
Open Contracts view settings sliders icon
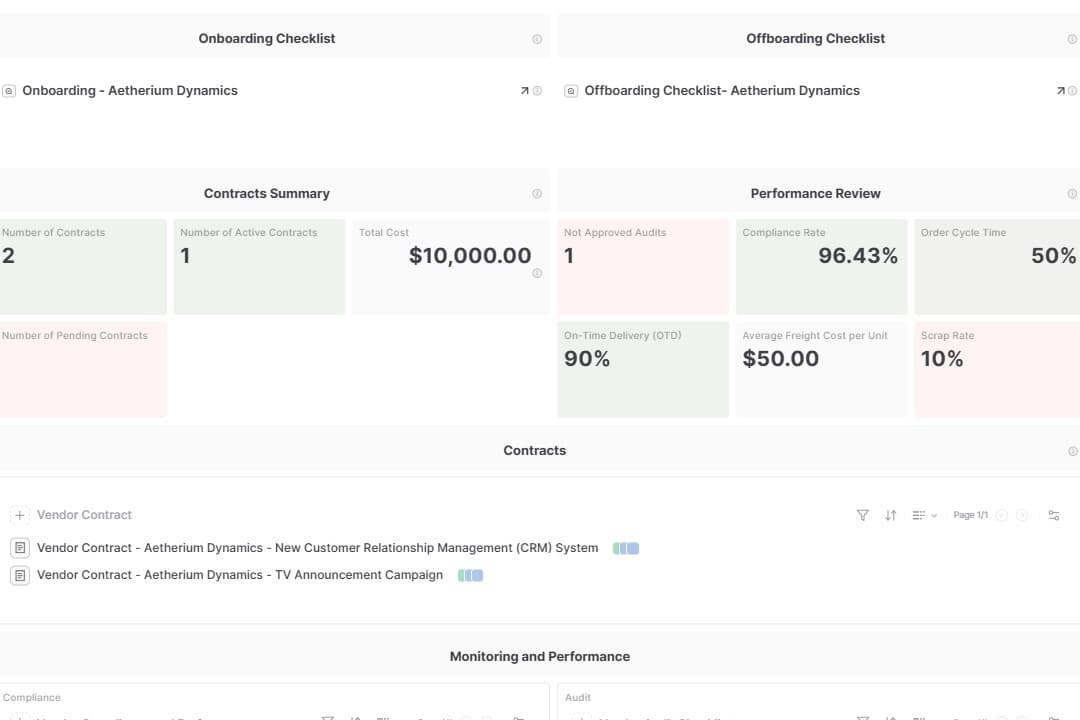coord(1053,515)
